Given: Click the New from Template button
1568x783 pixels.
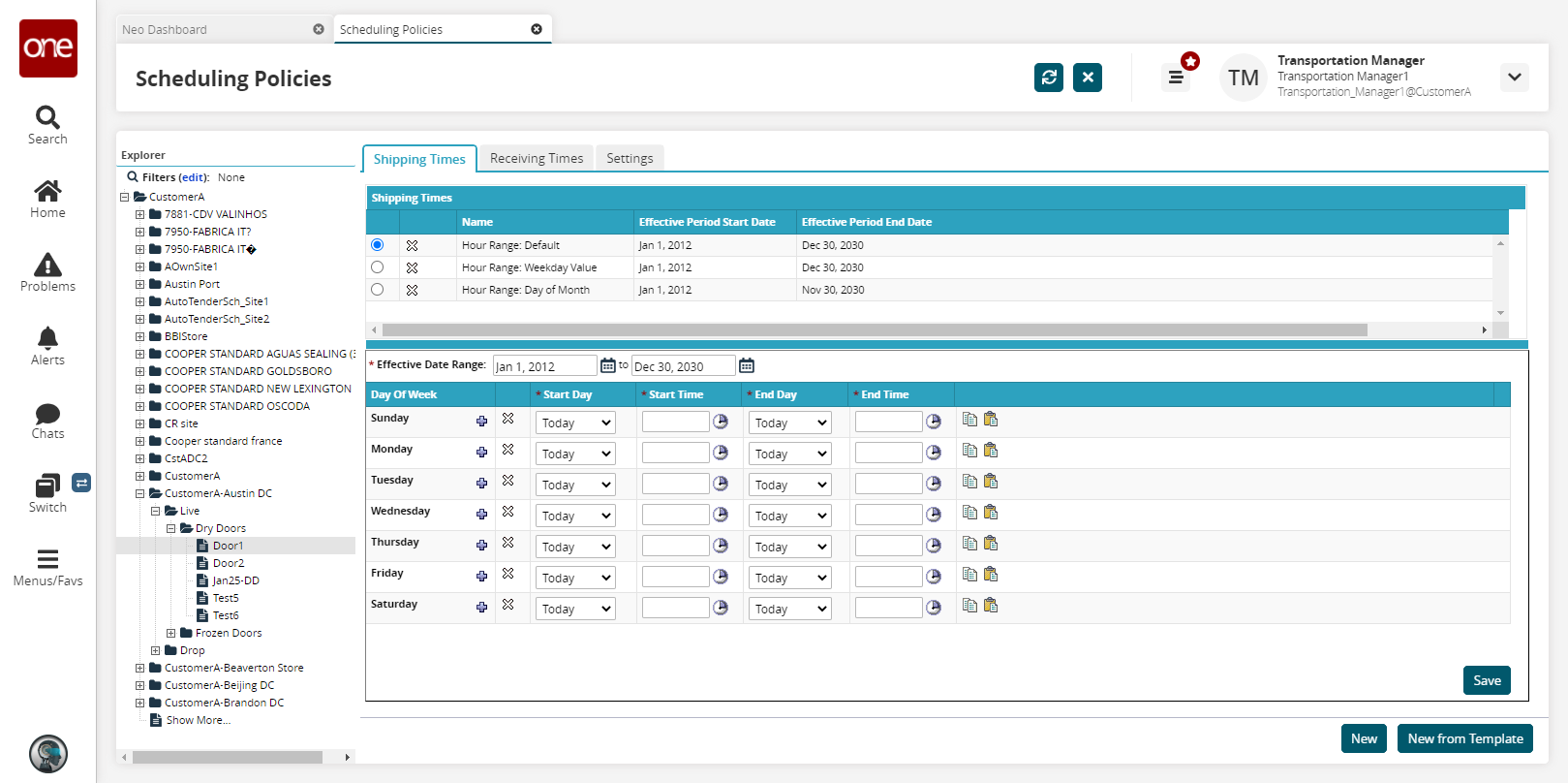Looking at the screenshot, I should click(x=1464, y=738).
